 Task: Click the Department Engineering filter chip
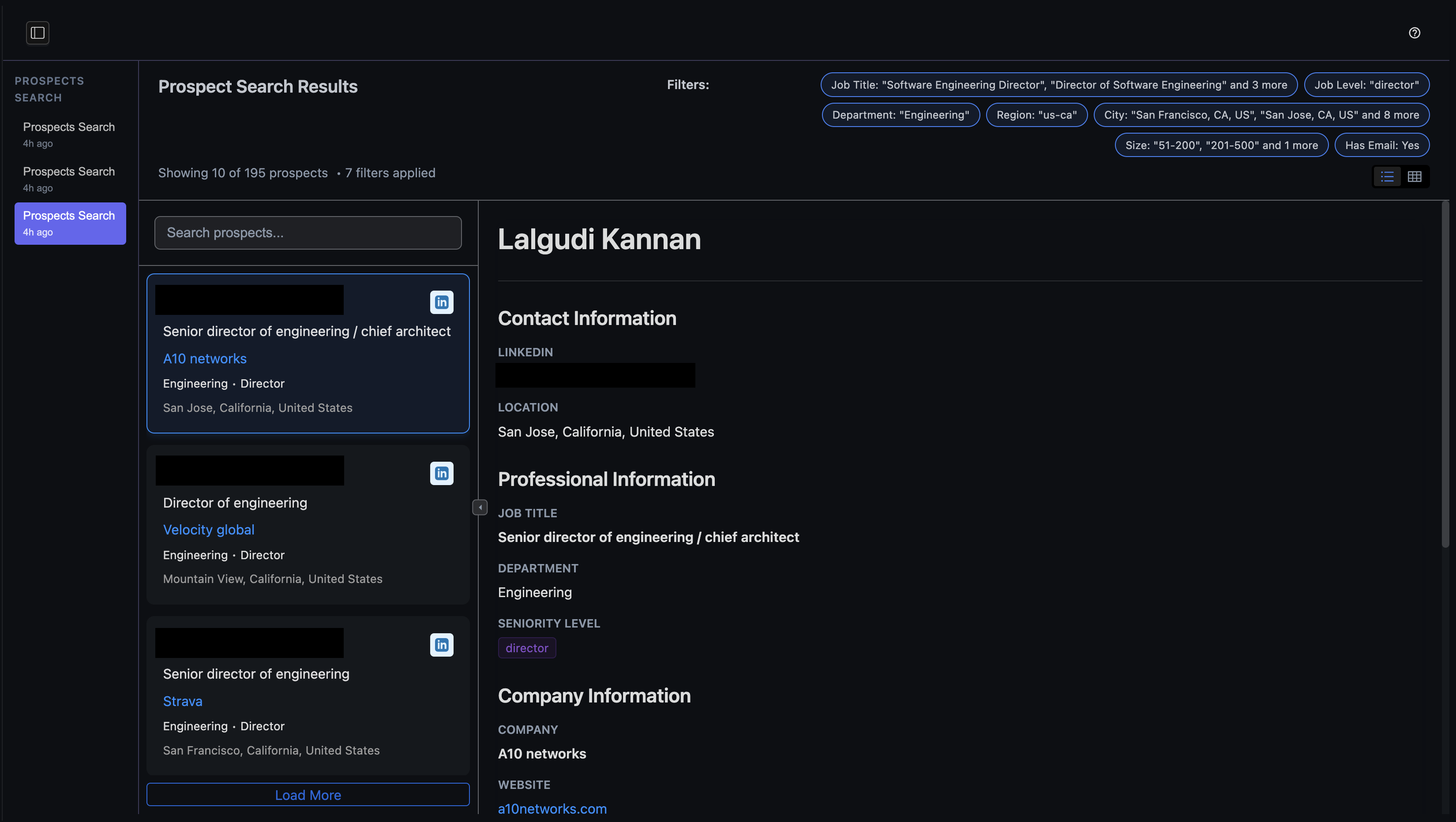(x=901, y=115)
